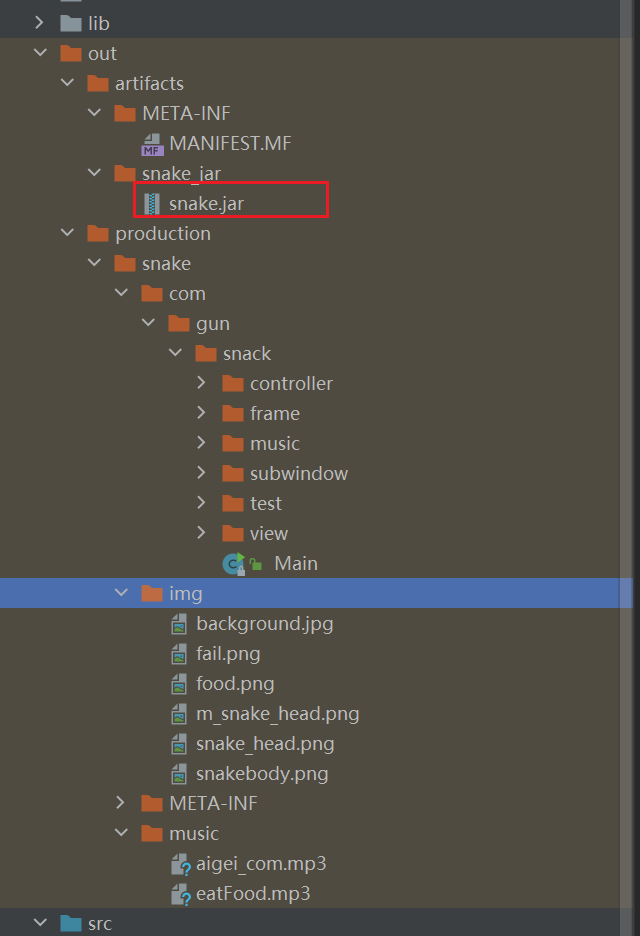The image size is (640, 936).
Task: Select the artifacts folder label
Action: 149,84
